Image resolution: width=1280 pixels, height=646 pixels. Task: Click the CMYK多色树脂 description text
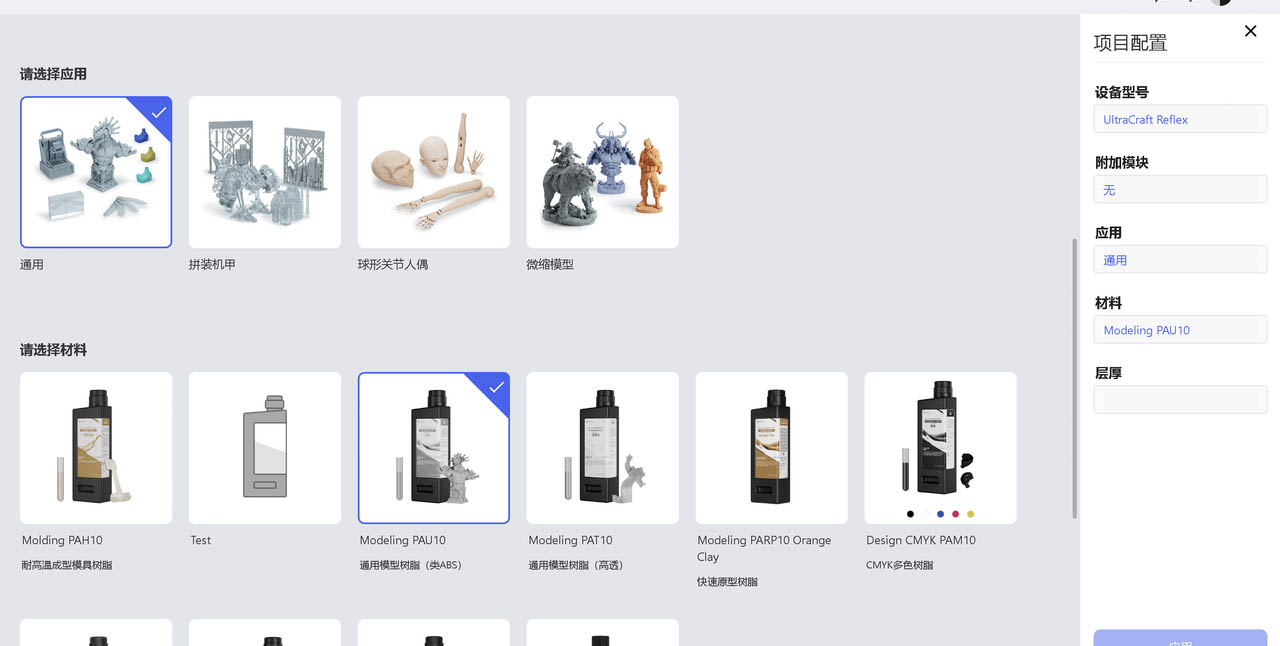point(900,565)
